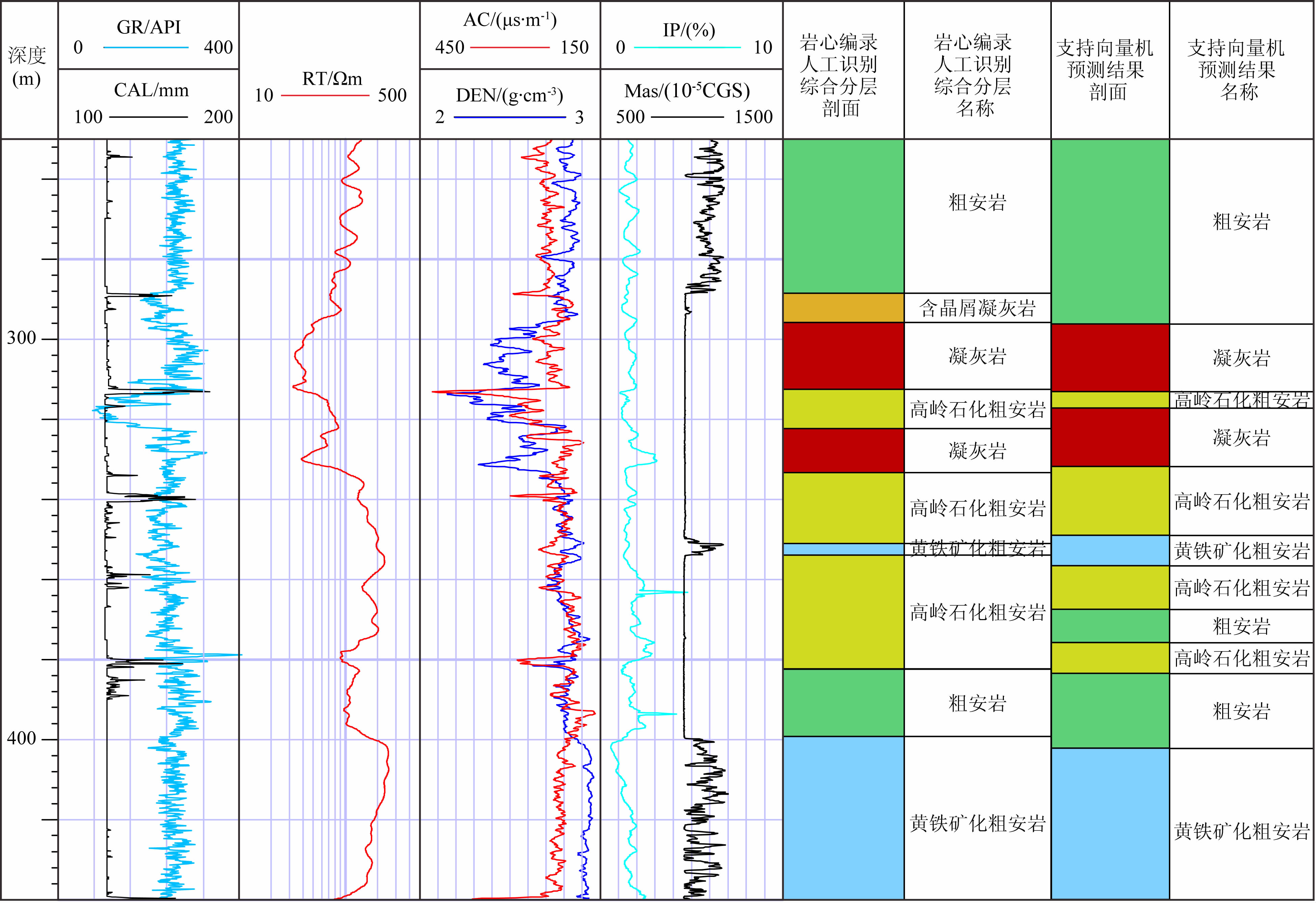Click the thin yellow 高岭石化粗安岩 SVM strip
1316x903 pixels.
pyautogui.click(x=1110, y=400)
